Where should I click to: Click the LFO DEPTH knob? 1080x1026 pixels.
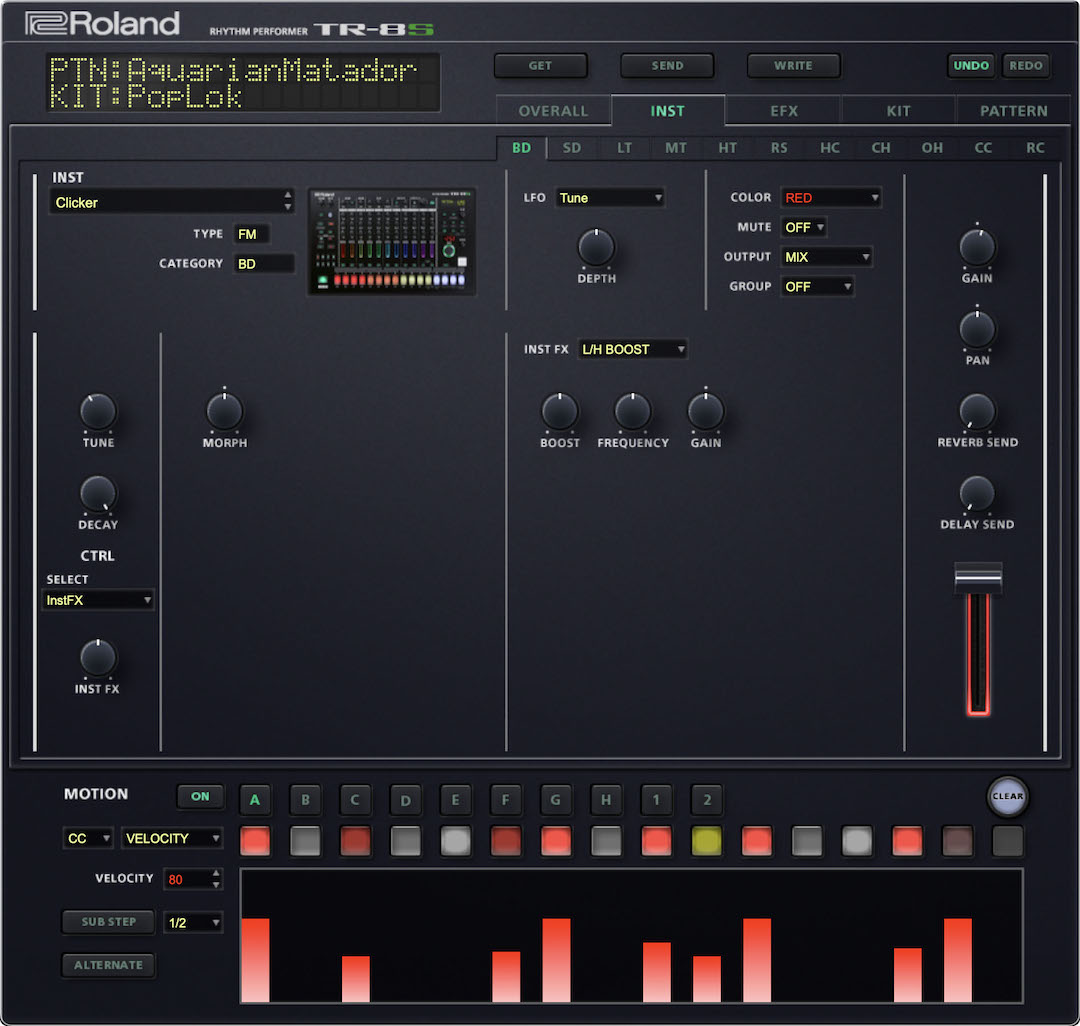596,247
